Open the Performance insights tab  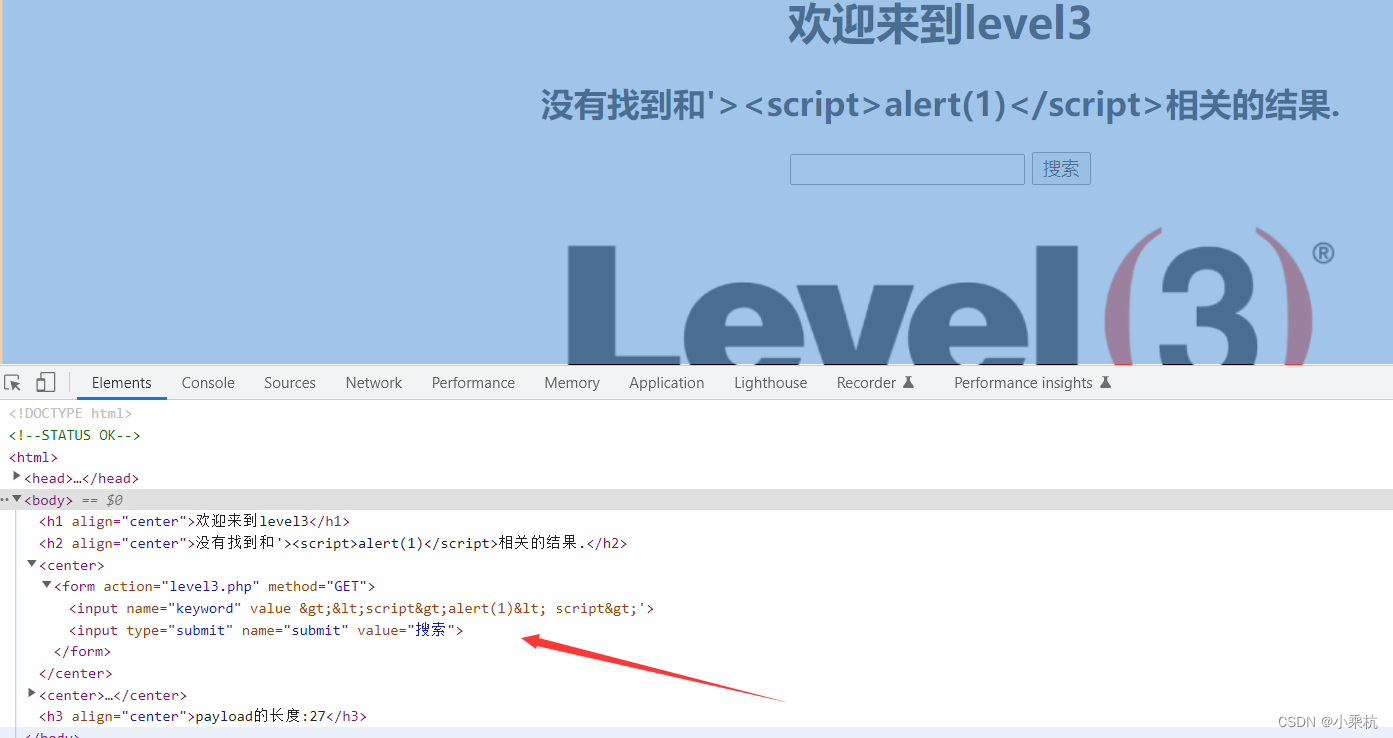point(1033,383)
